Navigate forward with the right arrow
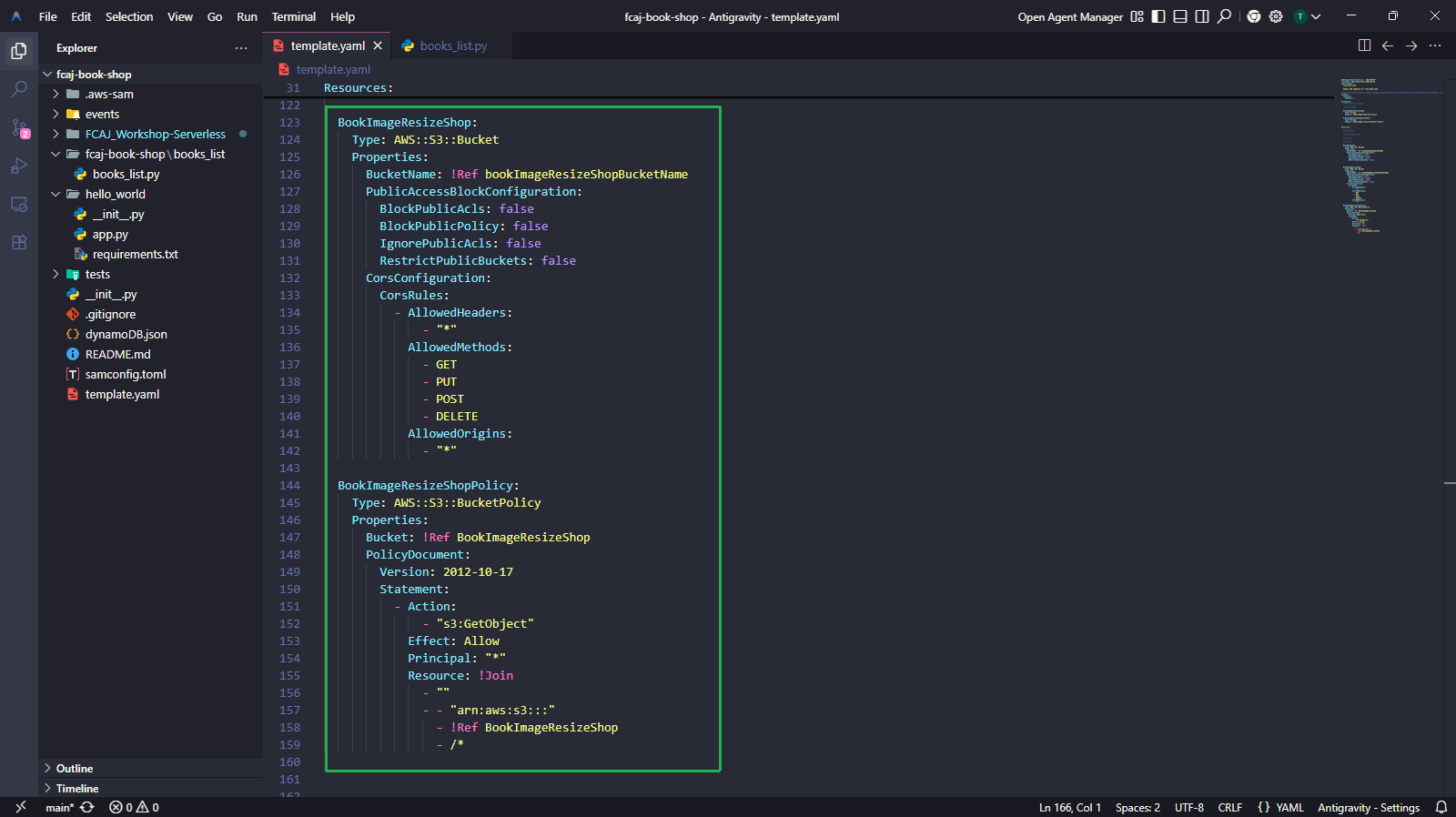The width and height of the screenshot is (1456, 817). tap(1411, 45)
